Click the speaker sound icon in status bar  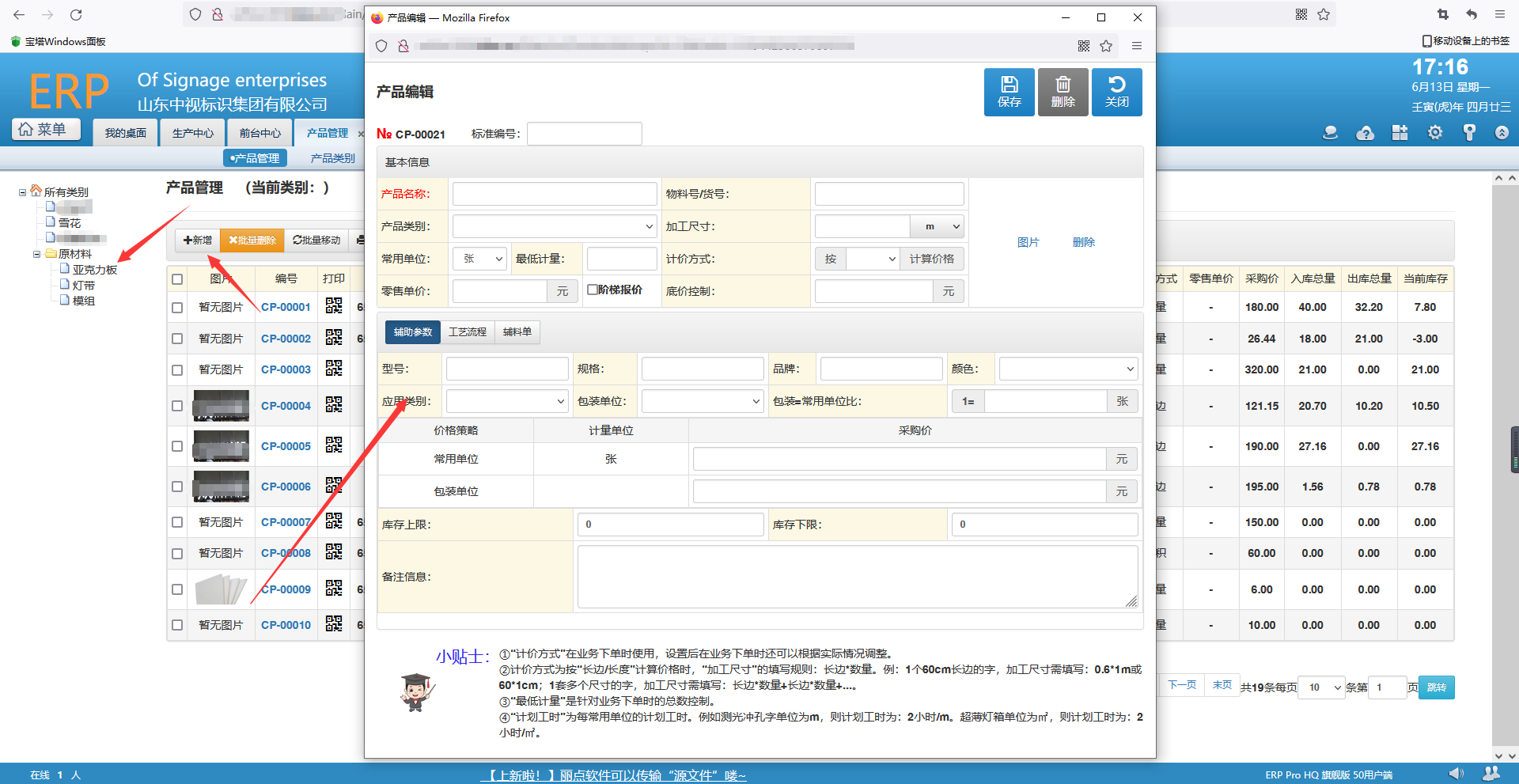(1456, 774)
